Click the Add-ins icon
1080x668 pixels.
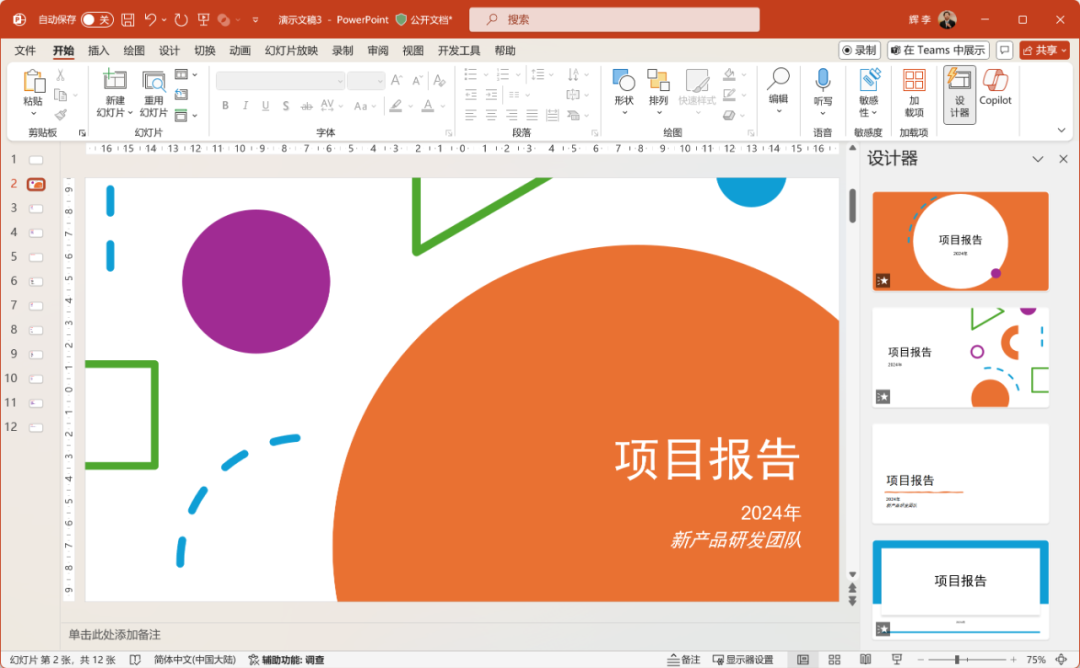click(x=914, y=80)
